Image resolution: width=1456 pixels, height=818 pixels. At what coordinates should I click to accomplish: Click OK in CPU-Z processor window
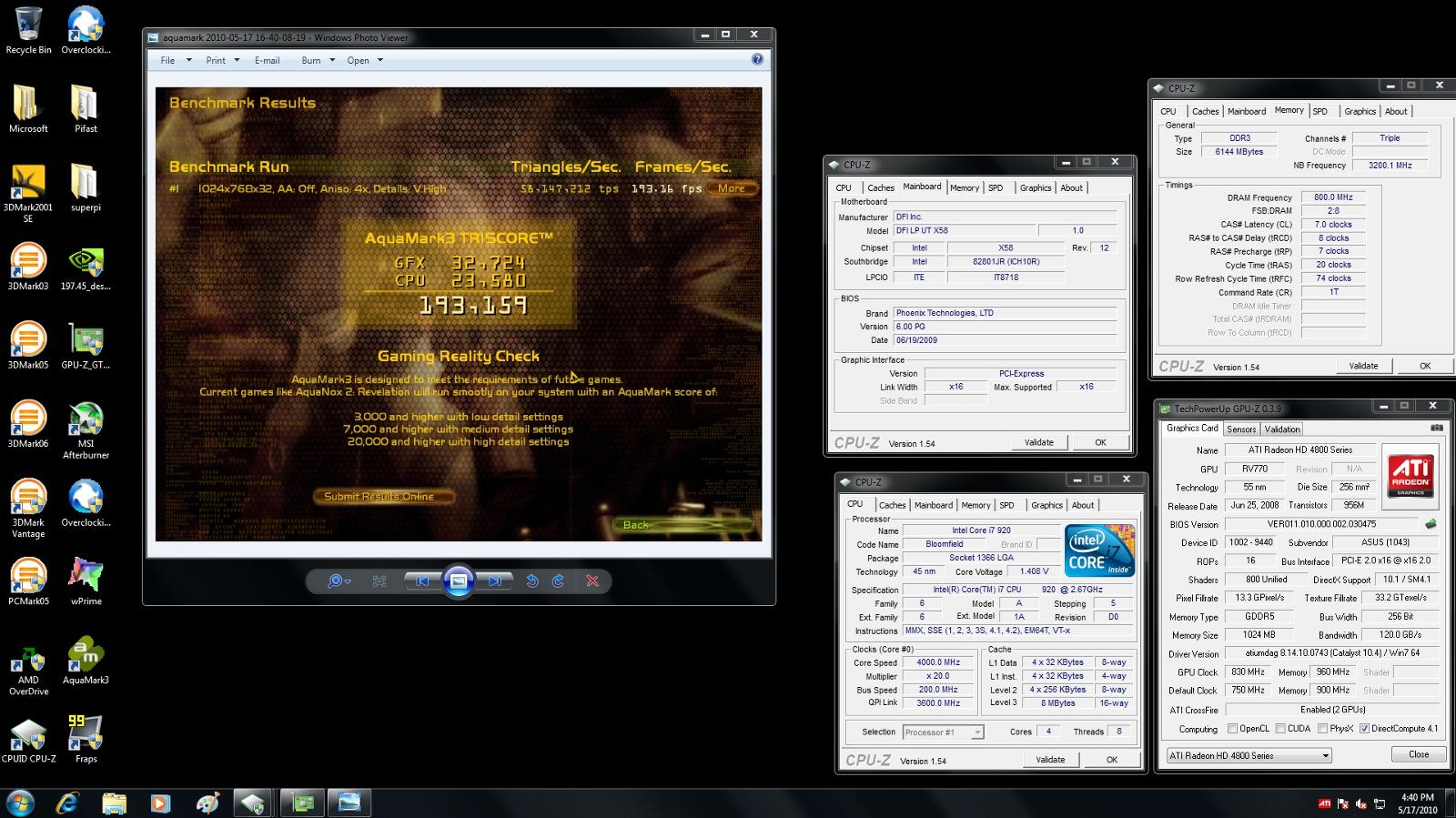click(x=1112, y=760)
